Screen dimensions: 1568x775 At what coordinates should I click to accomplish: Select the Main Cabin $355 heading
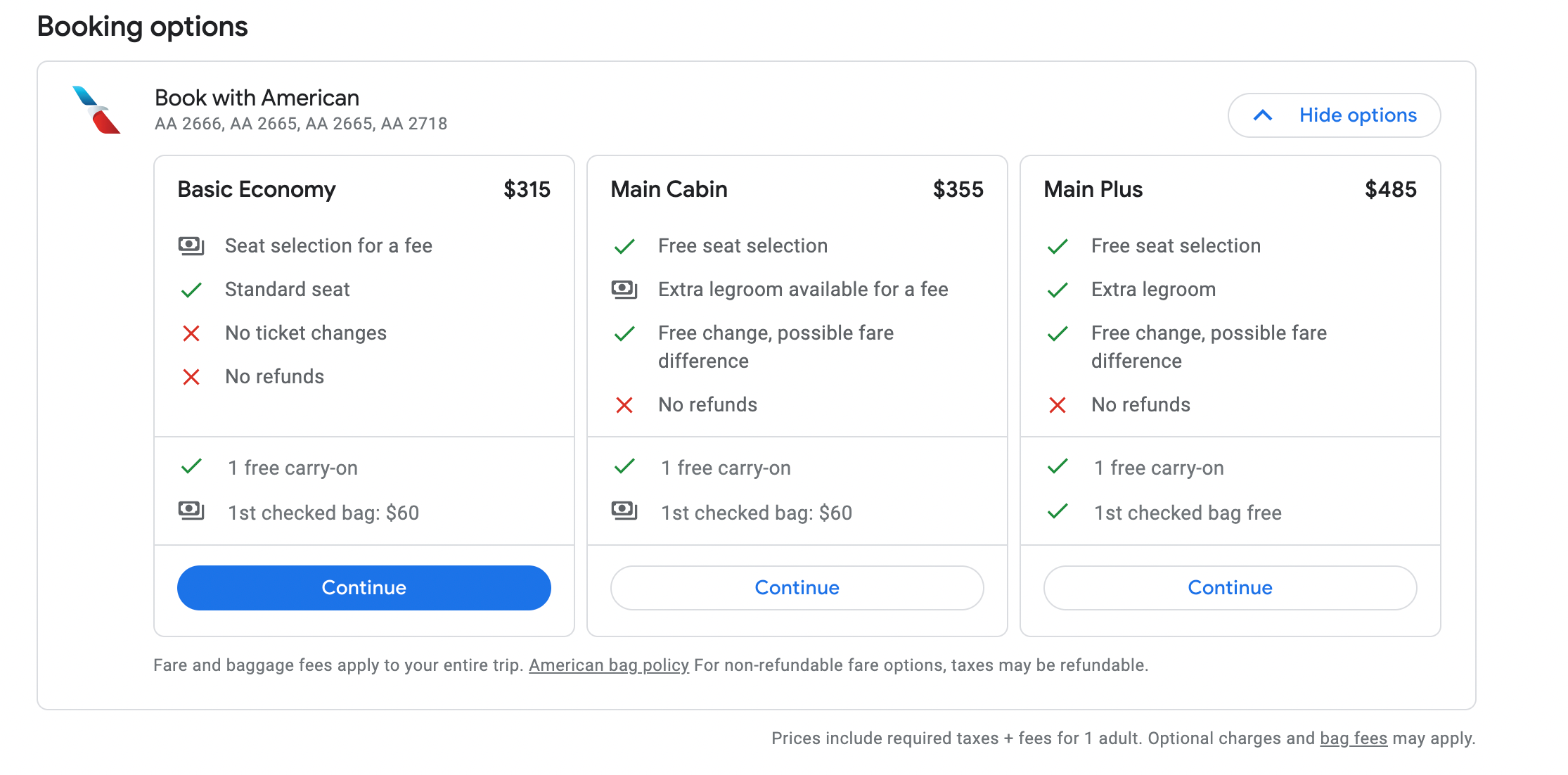(x=797, y=189)
